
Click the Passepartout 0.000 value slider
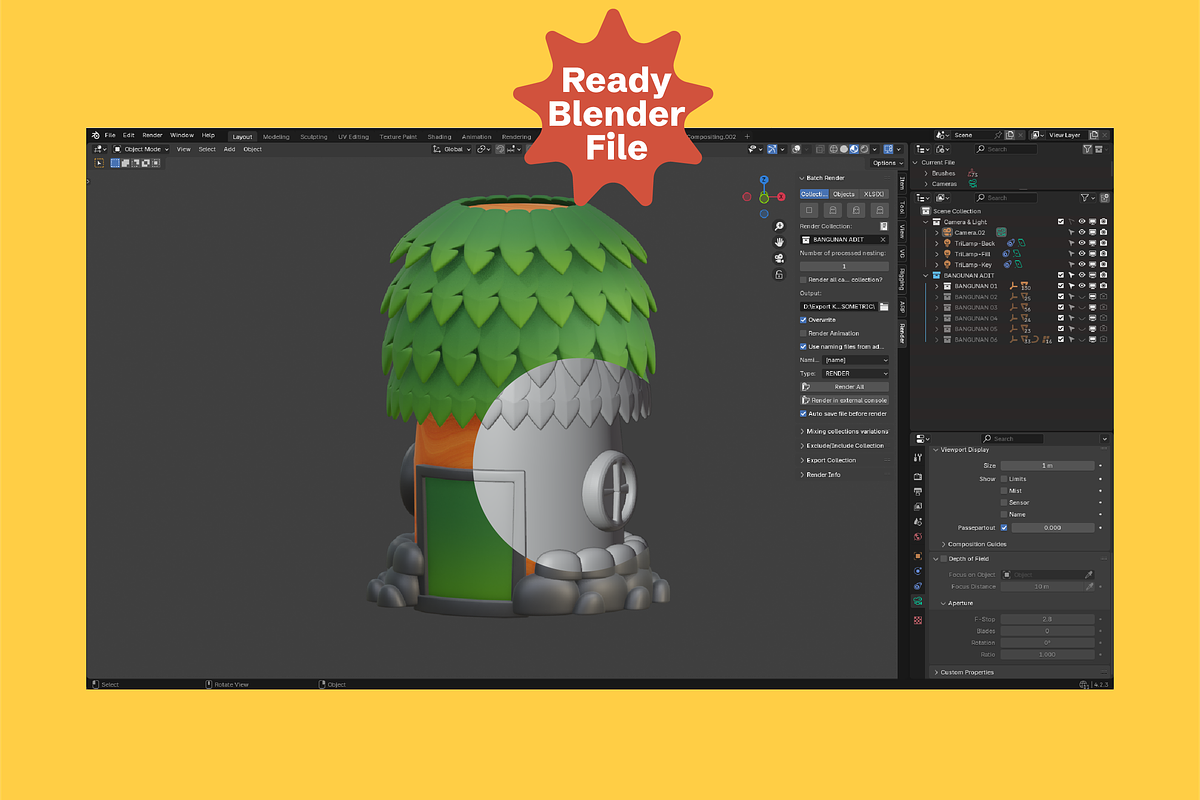1053,527
